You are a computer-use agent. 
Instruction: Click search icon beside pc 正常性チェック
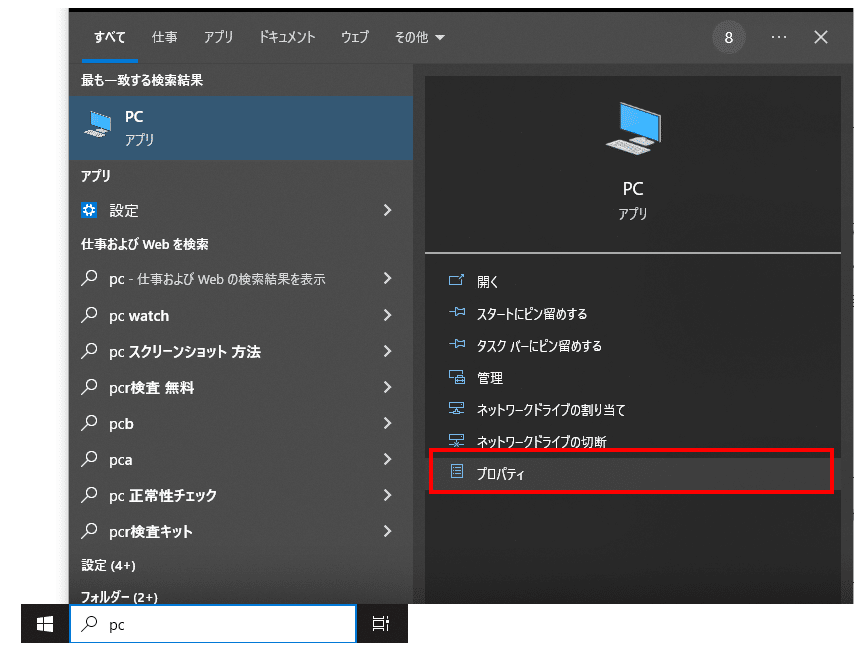pyautogui.click(x=89, y=495)
